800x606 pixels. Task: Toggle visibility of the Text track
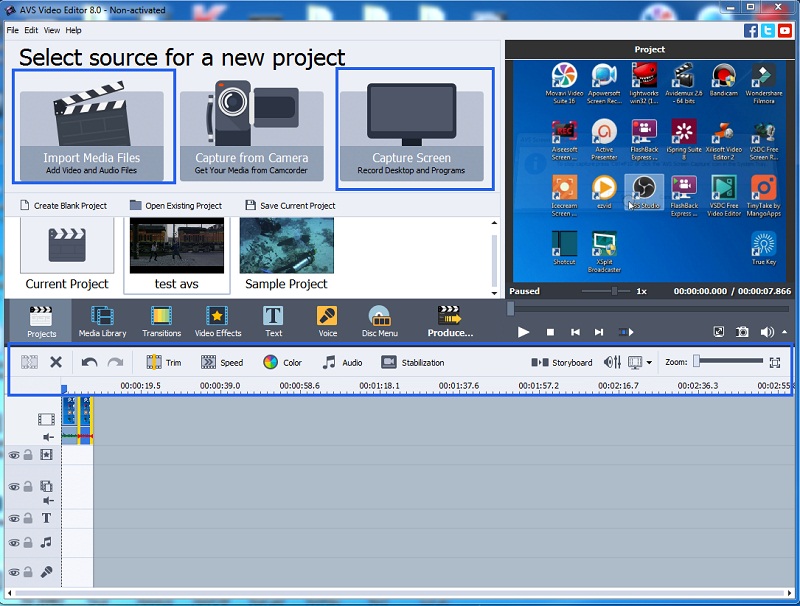[x=13, y=518]
